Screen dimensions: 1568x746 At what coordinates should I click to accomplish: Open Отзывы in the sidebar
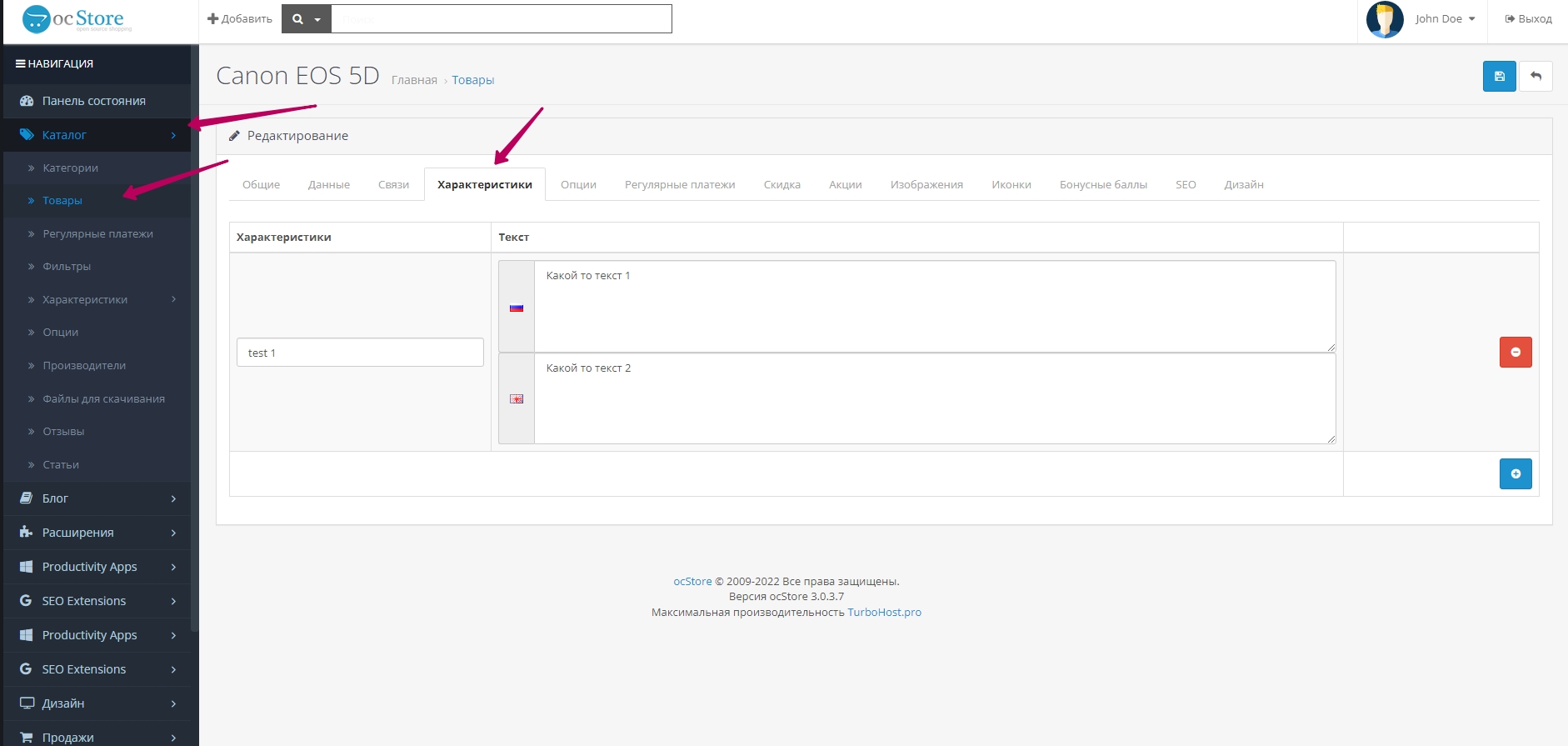[63, 432]
